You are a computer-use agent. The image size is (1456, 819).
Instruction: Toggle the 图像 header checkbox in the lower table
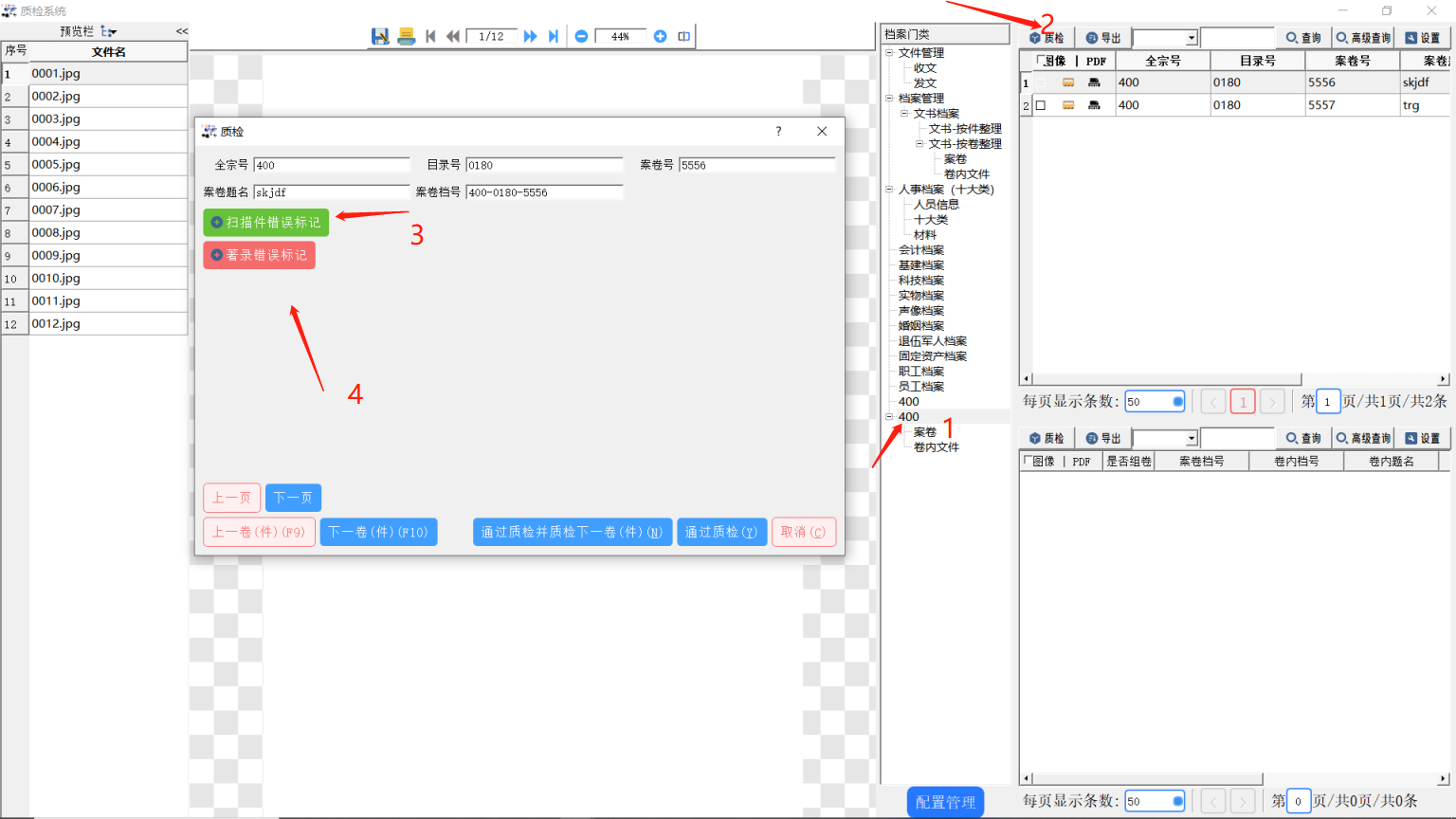point(1028,462)
